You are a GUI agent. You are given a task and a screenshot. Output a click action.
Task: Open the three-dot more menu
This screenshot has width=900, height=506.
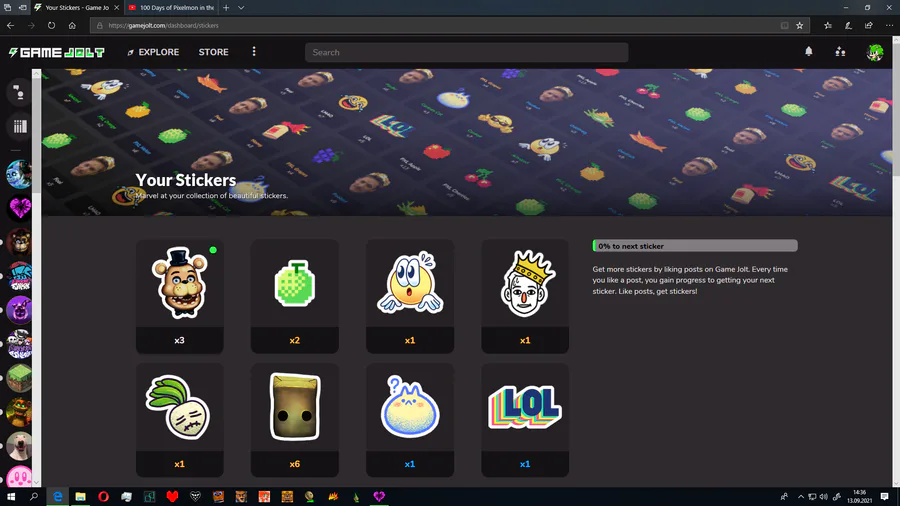254,52
